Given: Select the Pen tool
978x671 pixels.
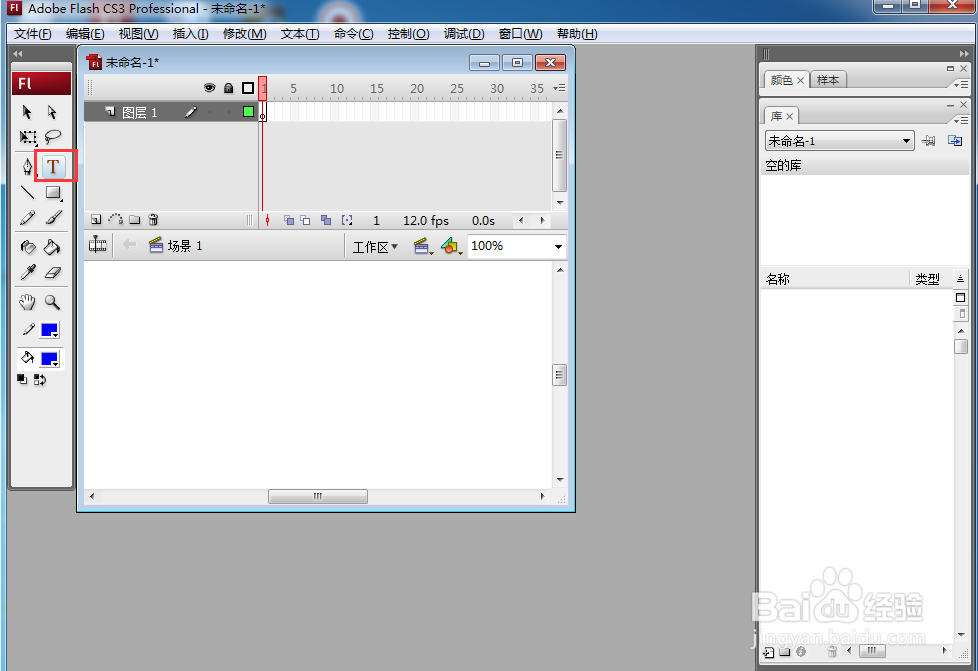Looking at the screenshot, I should [x=27, y=167].
